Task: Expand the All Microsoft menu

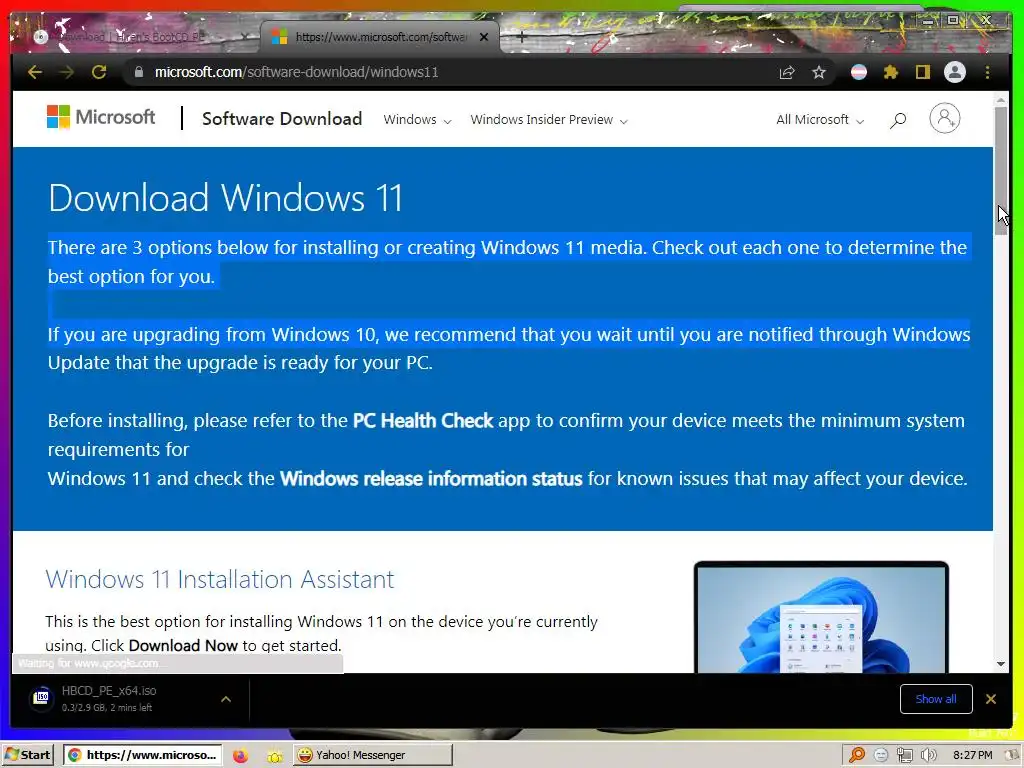Action: 820,120
